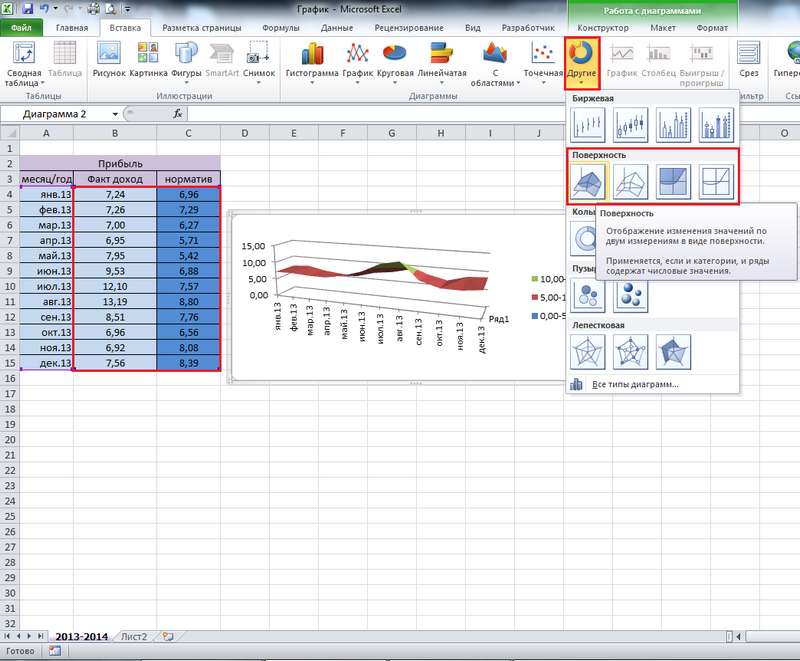Image resolution: width=800 pixels, height=661 pixels.
Task: Click the green 10,00 legend swatch
Action: click(x=535, y=279)
